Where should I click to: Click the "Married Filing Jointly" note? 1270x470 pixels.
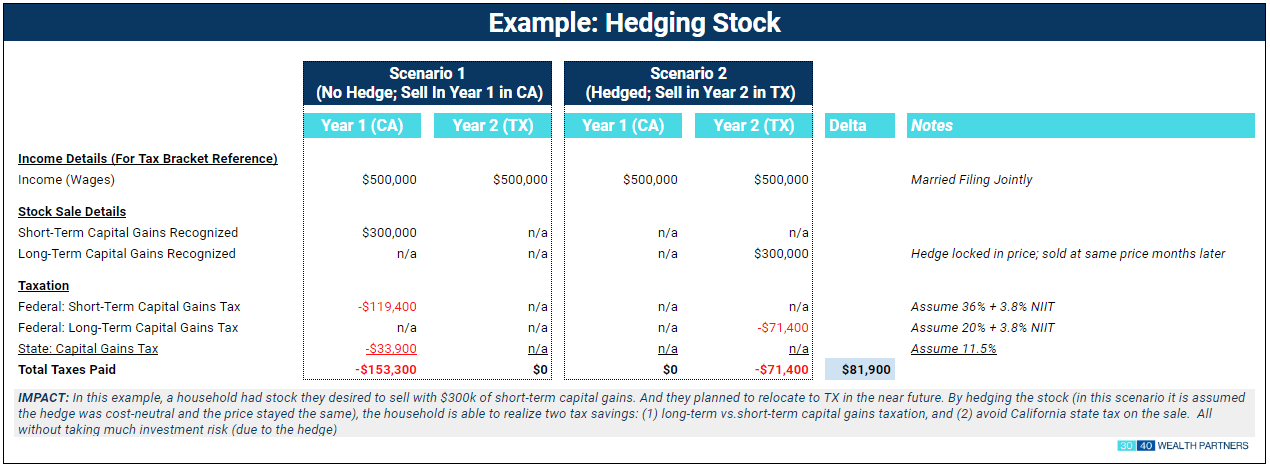[x=971, y=180]
